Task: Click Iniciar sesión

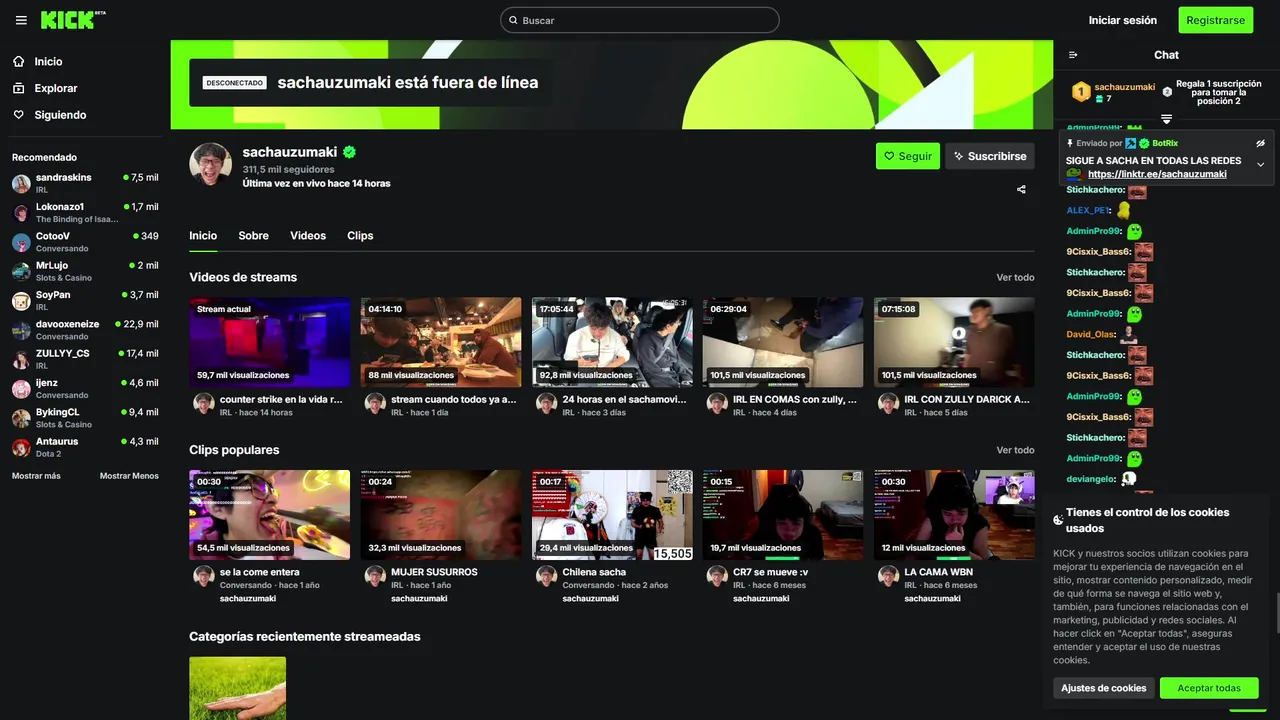Action: tap(1122, 20)
